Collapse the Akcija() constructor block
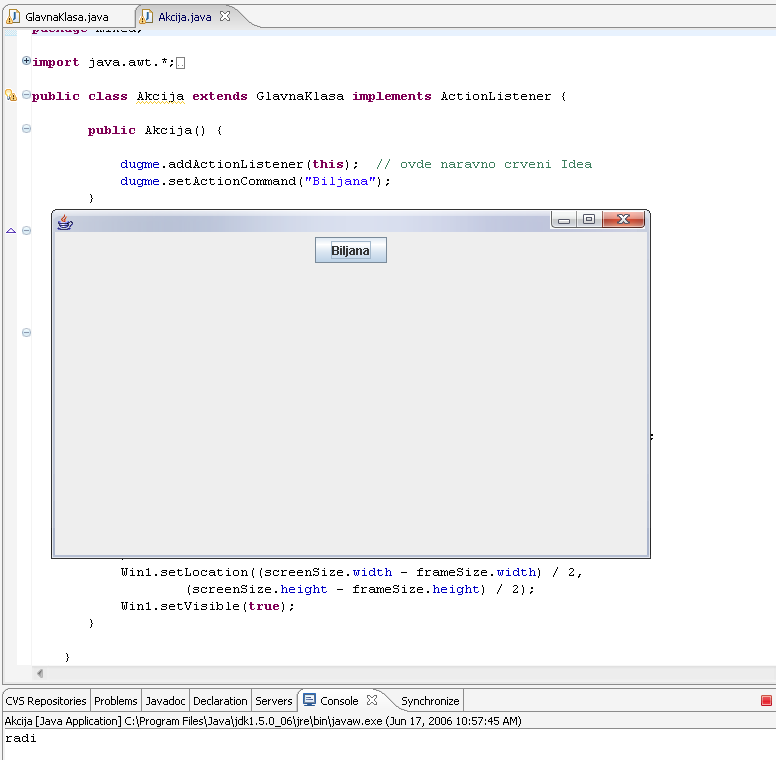 [x=26, y=129]
